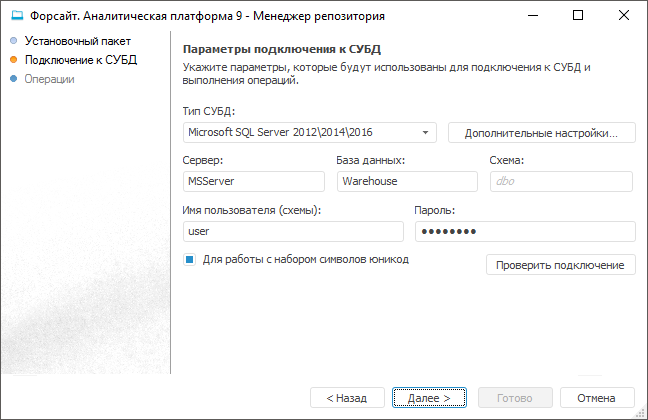Screen dimensions: 648x420
Task: Click the База данных input field
Action: point(407,181)
